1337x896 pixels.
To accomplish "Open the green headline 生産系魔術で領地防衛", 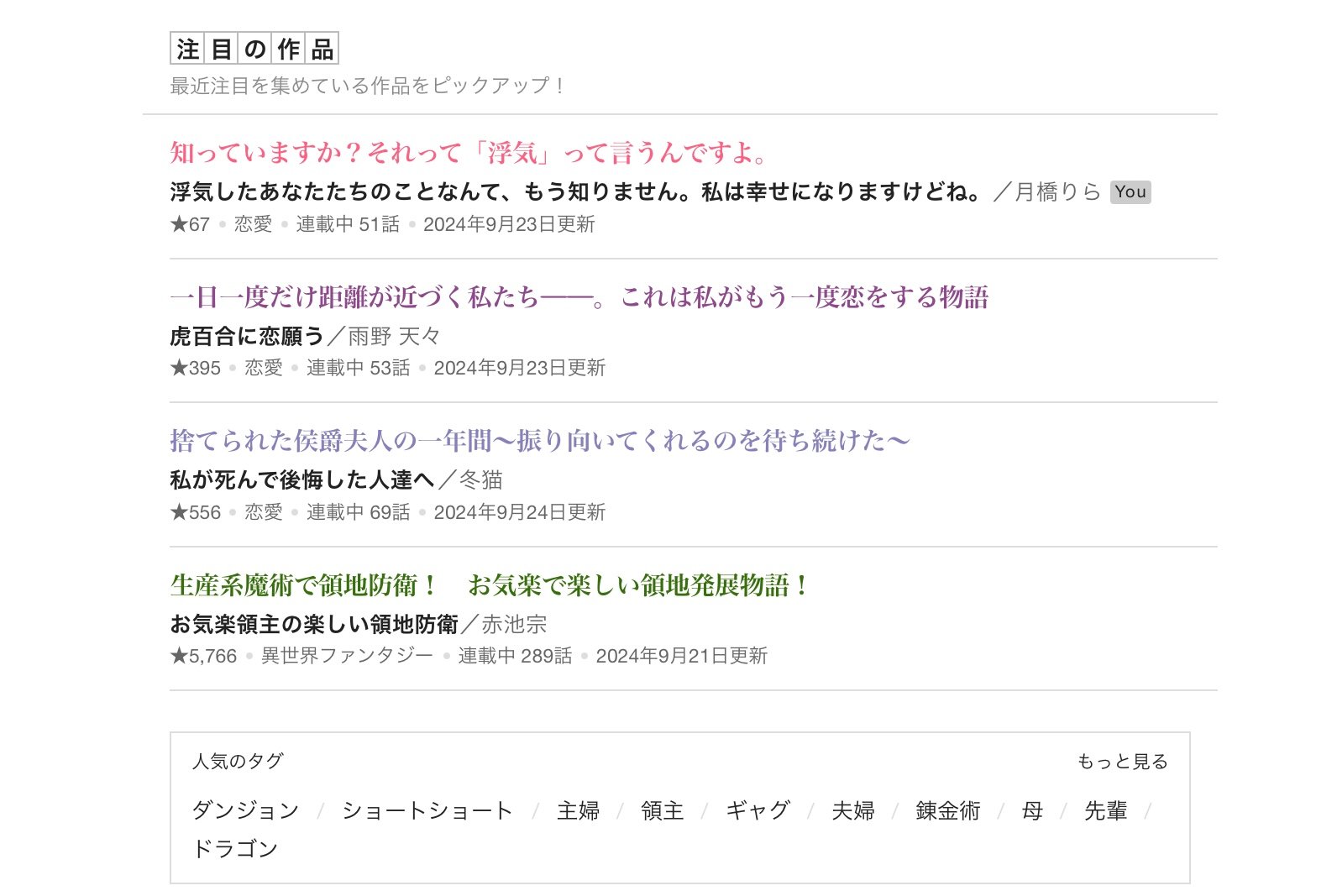I will (489, 585).
